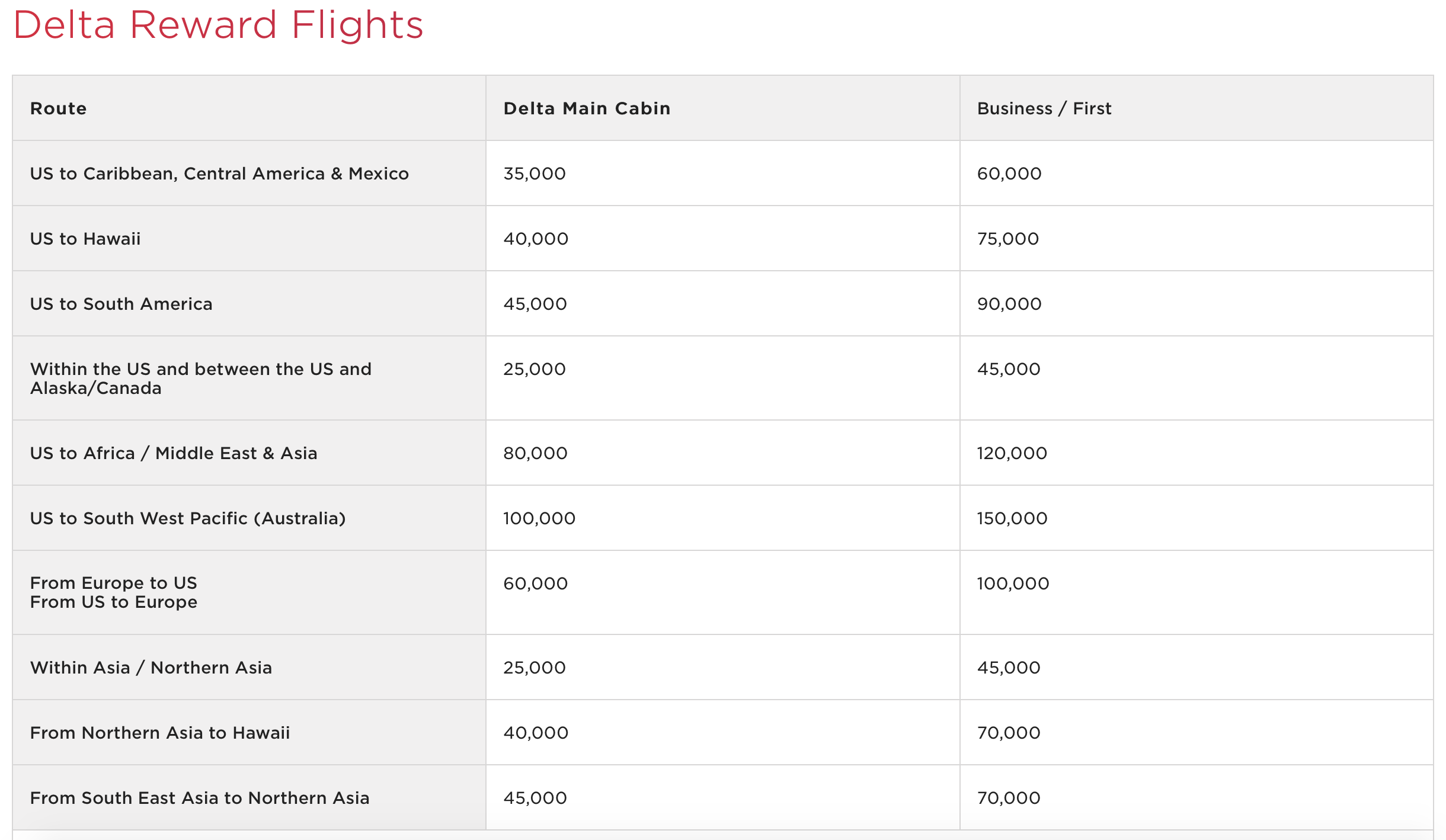Select US to Africa / Middle East & Asia
This screenshot has height=840, width=1446.
click(x=174, y=453)
